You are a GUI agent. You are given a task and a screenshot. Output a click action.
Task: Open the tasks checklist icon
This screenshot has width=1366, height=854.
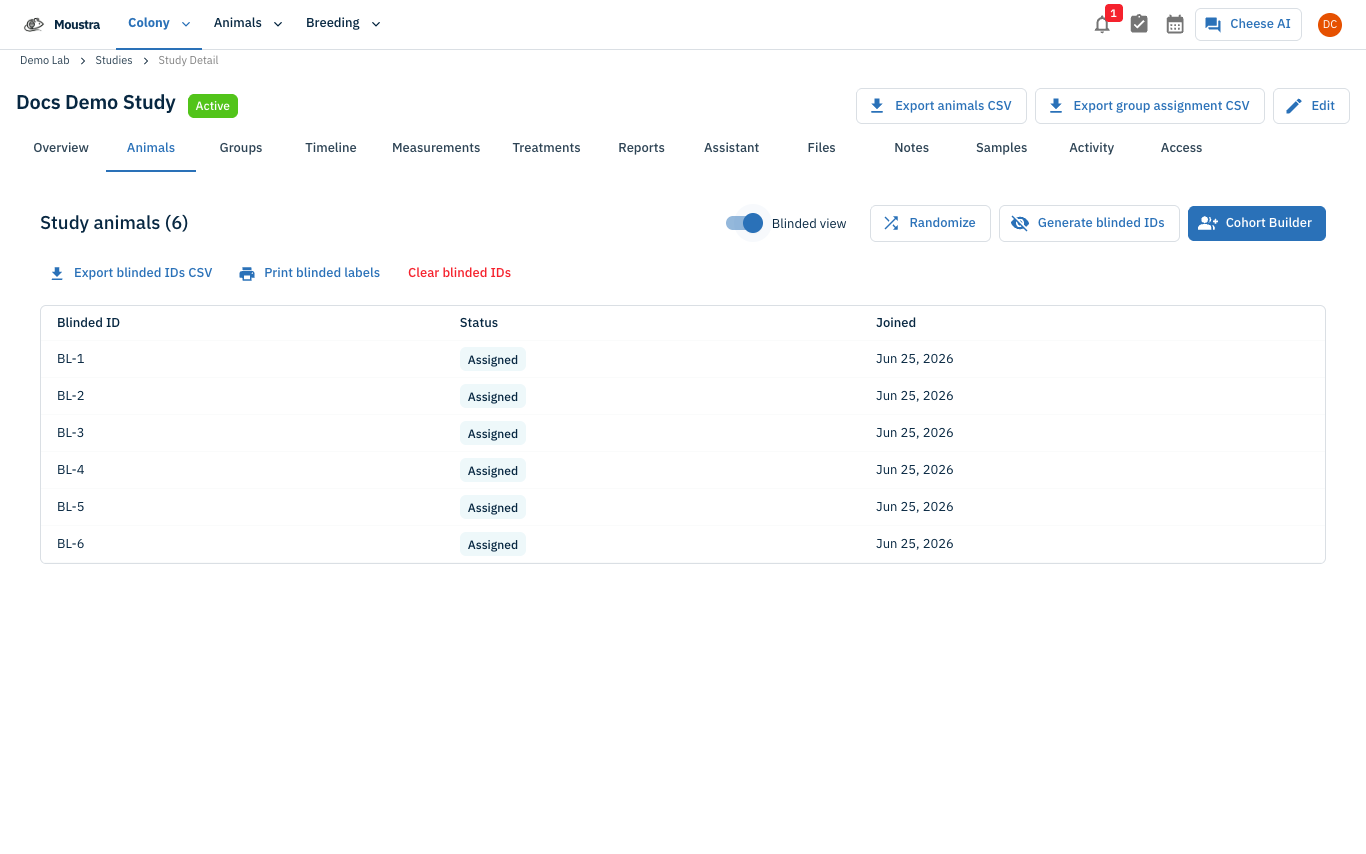[1139, 24]
